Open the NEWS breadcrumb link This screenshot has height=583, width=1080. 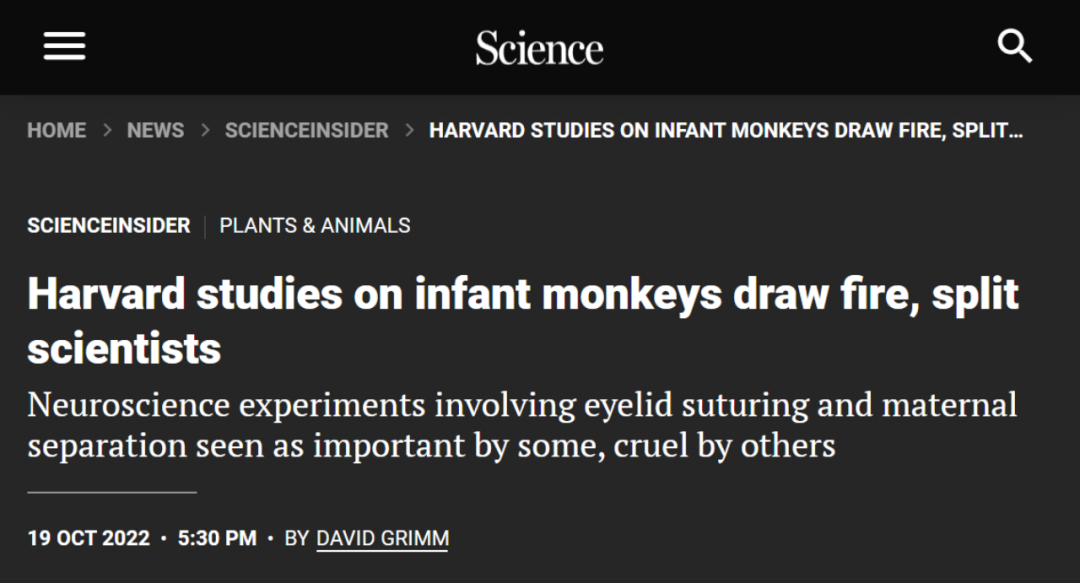156,130
